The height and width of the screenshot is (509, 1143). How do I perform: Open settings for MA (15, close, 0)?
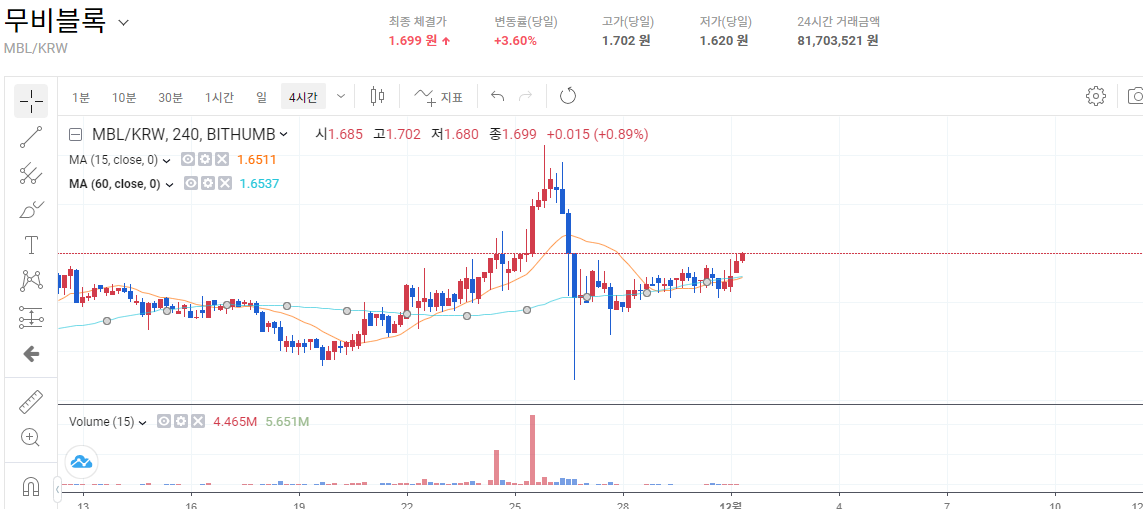(205, 160)
